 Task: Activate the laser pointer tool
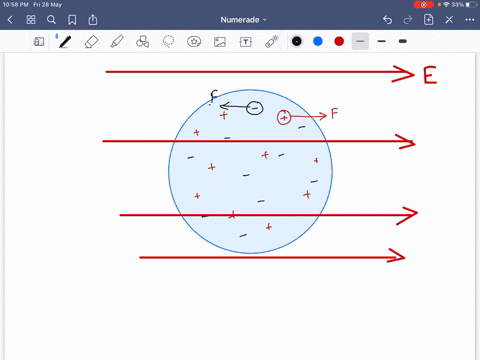tap(272, 42)
